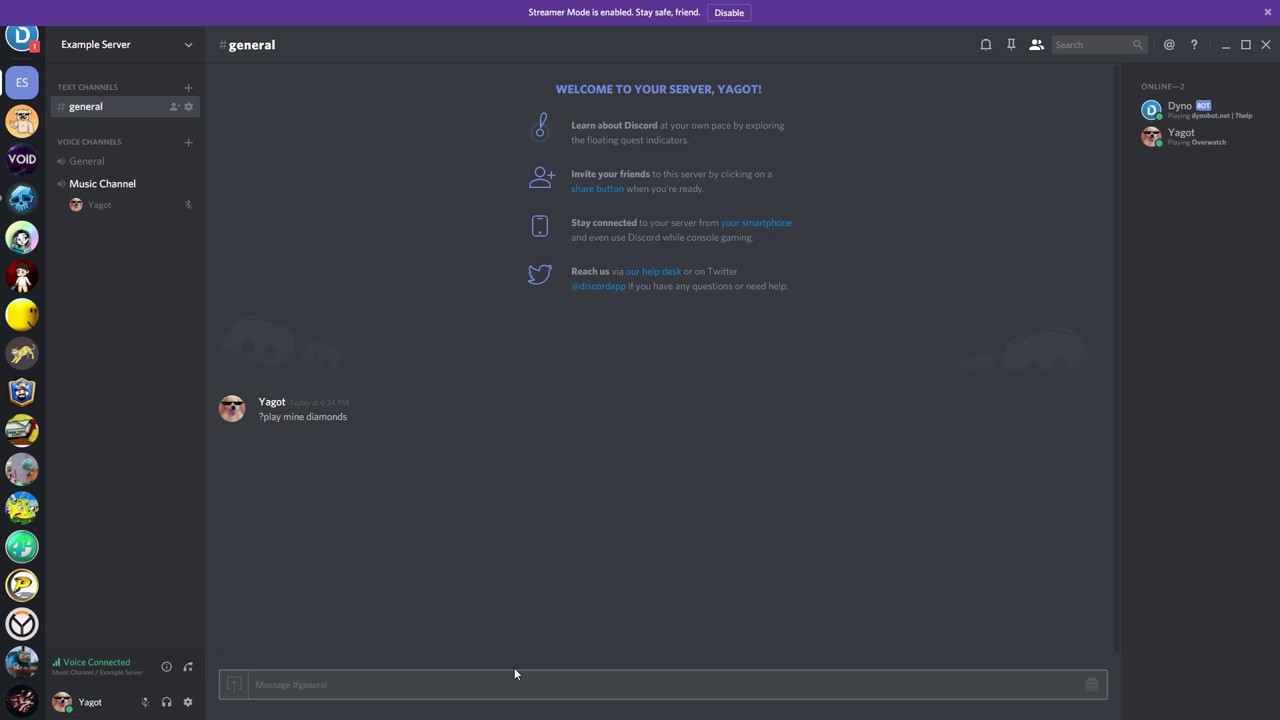This screenshot has height=720, width=1280.
Task: Open the VOID server icon
Action: pyautogui.click(x=22, y=160)
